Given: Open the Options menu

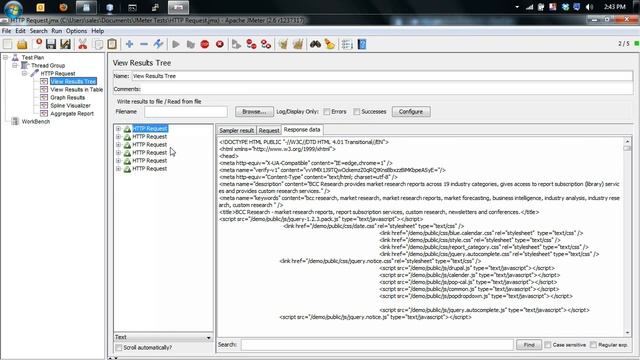Looking at the screenshot, I should coord(76,31).
